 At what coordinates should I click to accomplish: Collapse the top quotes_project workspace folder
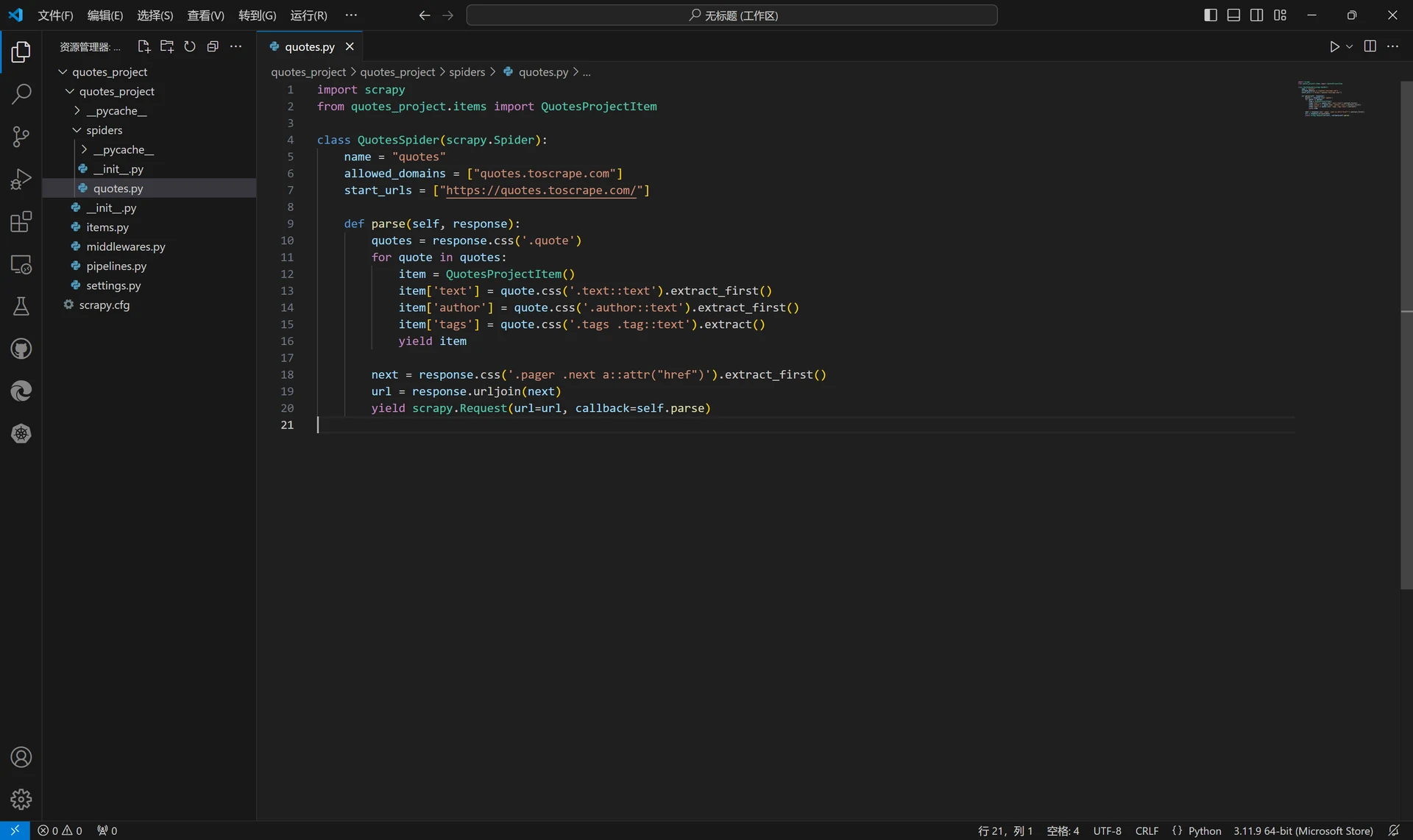coord(149,72)
